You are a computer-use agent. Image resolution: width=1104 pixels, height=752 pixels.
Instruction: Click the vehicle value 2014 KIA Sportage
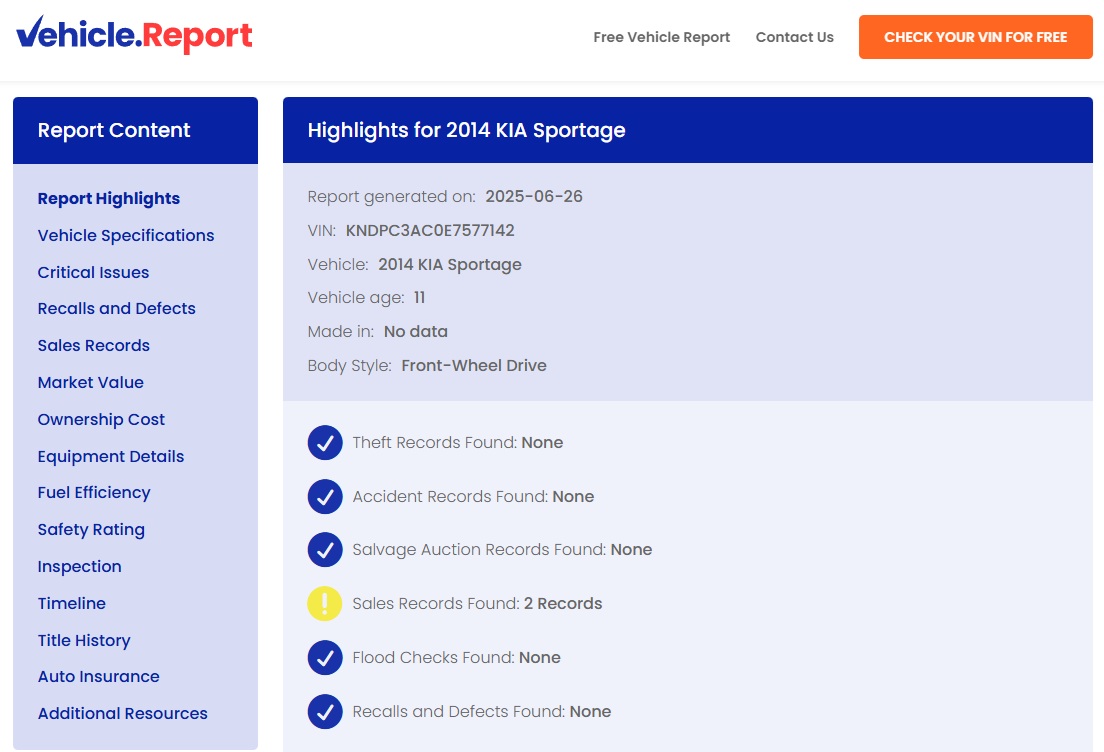point(450,265)
